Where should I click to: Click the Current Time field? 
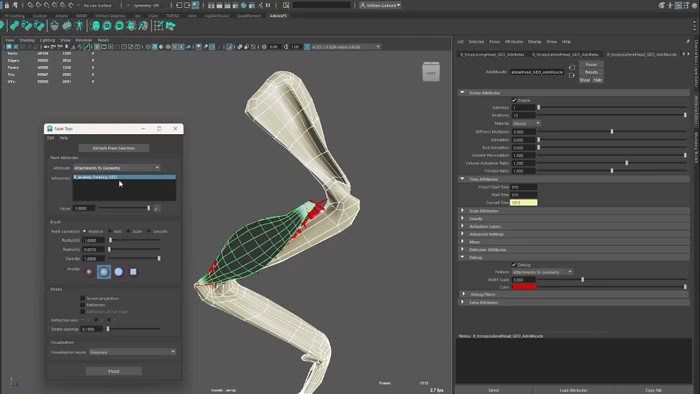click(x=524, y=203)
